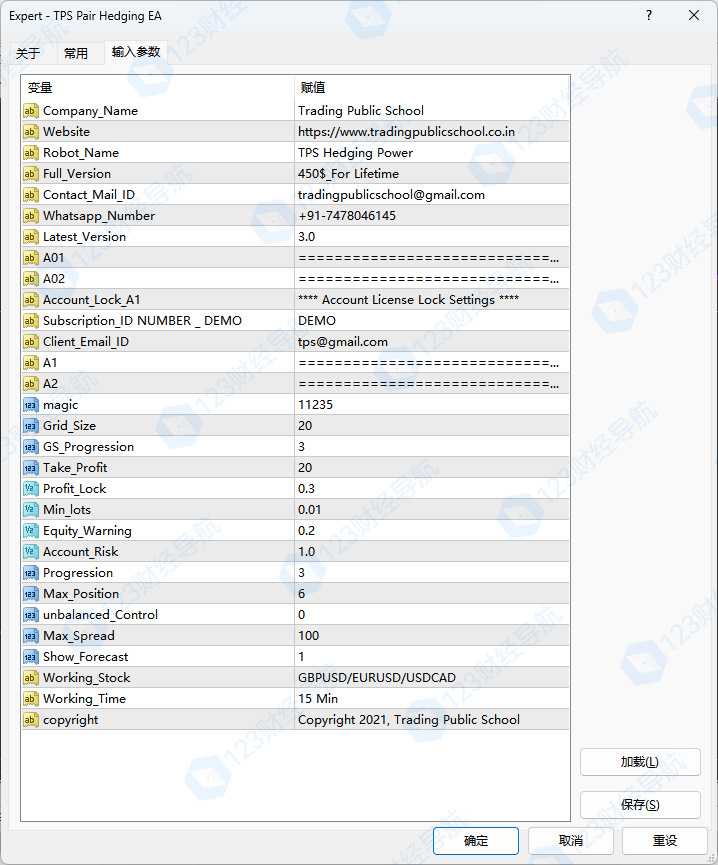Select the Working_Time value 15 Min

coord(318,698)
